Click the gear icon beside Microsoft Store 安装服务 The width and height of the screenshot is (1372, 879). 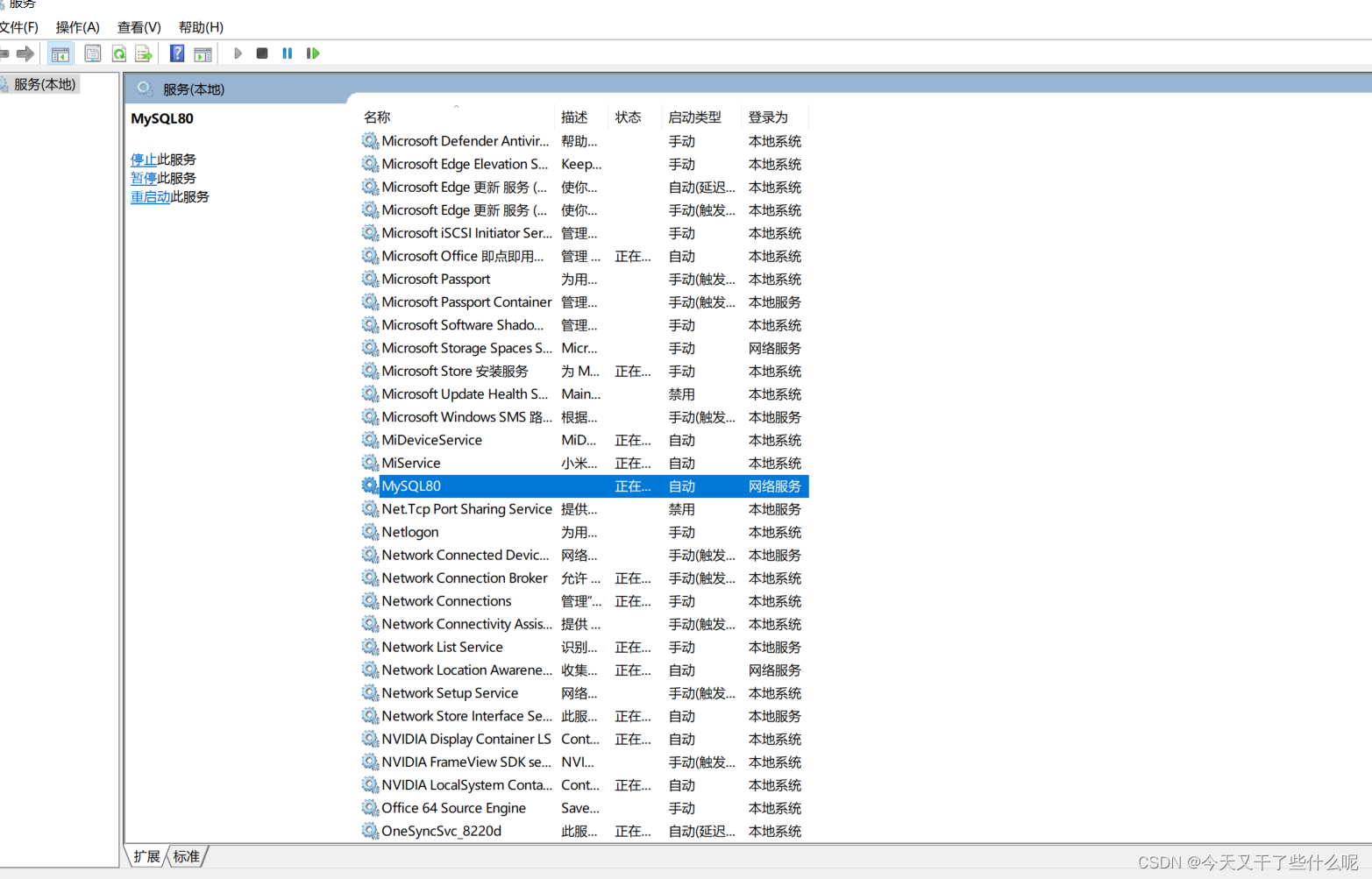[370, 371]
